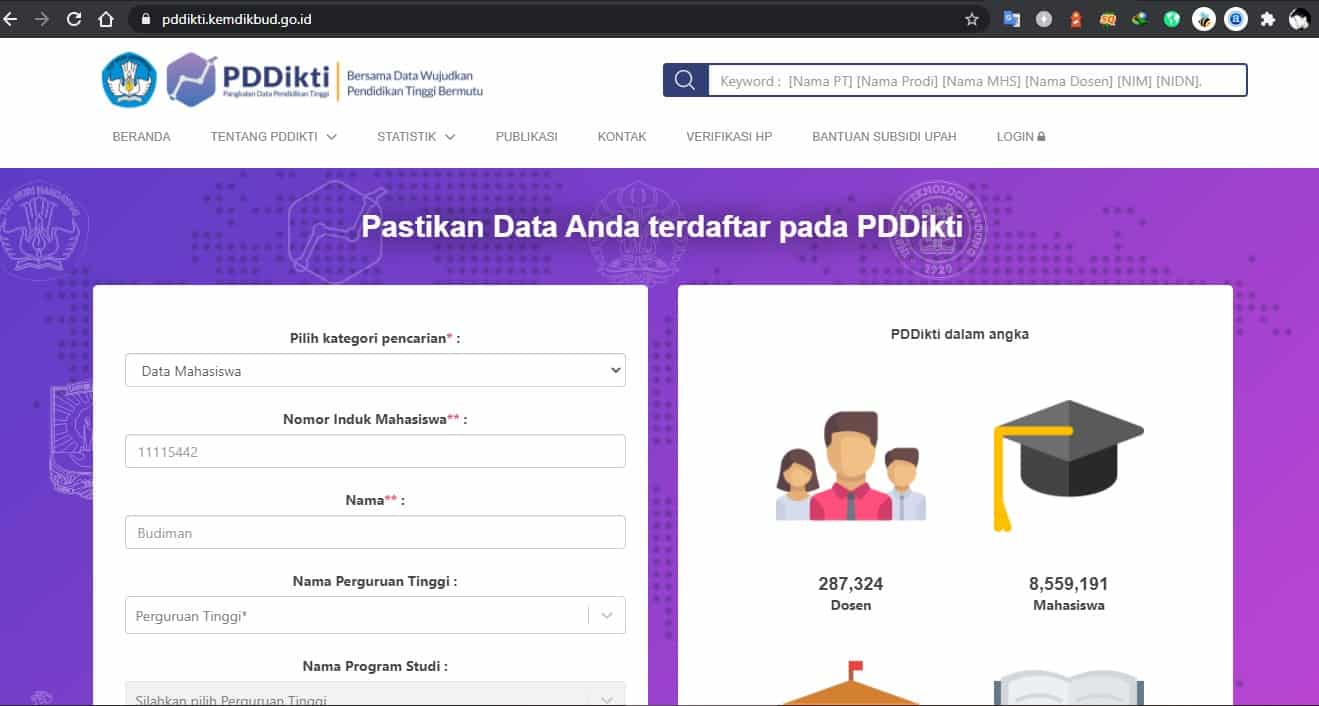Open the bee extension icon
Screen dimensions: 1319x706
click(1204, 18)
